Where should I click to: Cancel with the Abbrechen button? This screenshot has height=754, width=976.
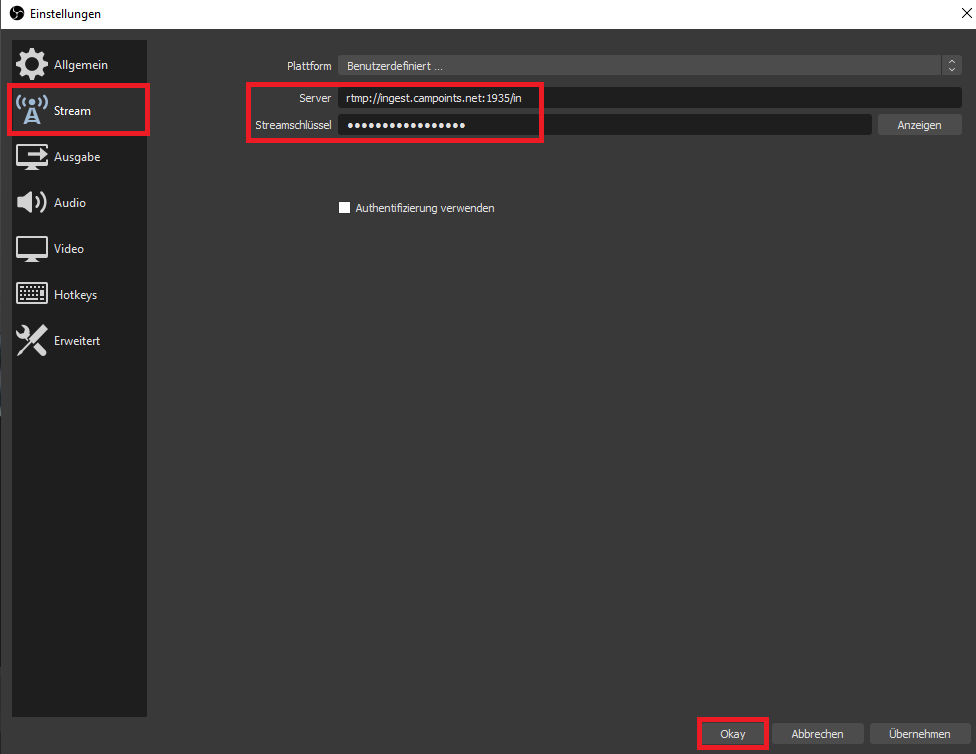[x=817, y=733]
